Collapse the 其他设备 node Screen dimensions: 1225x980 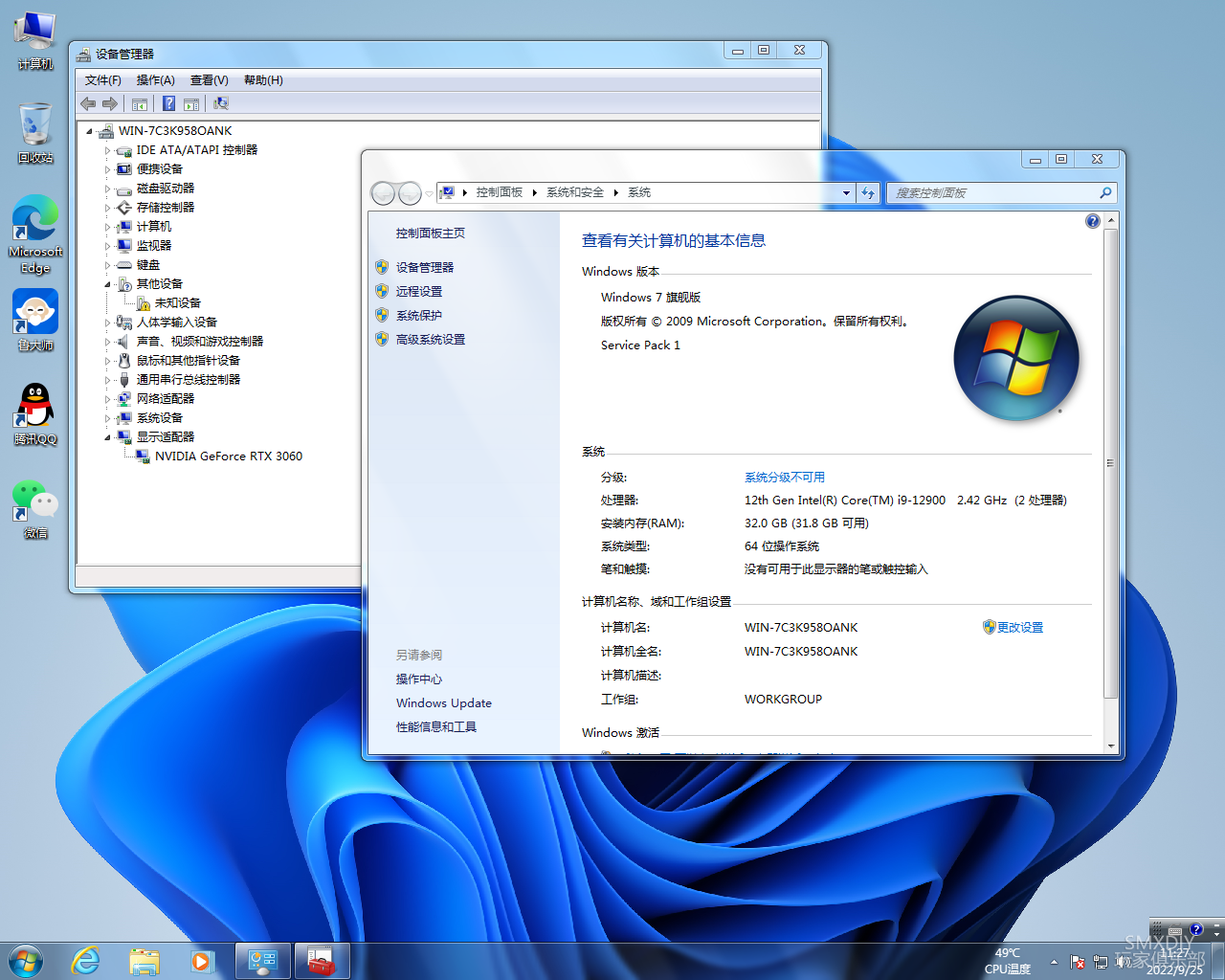(x=107, y=284)
